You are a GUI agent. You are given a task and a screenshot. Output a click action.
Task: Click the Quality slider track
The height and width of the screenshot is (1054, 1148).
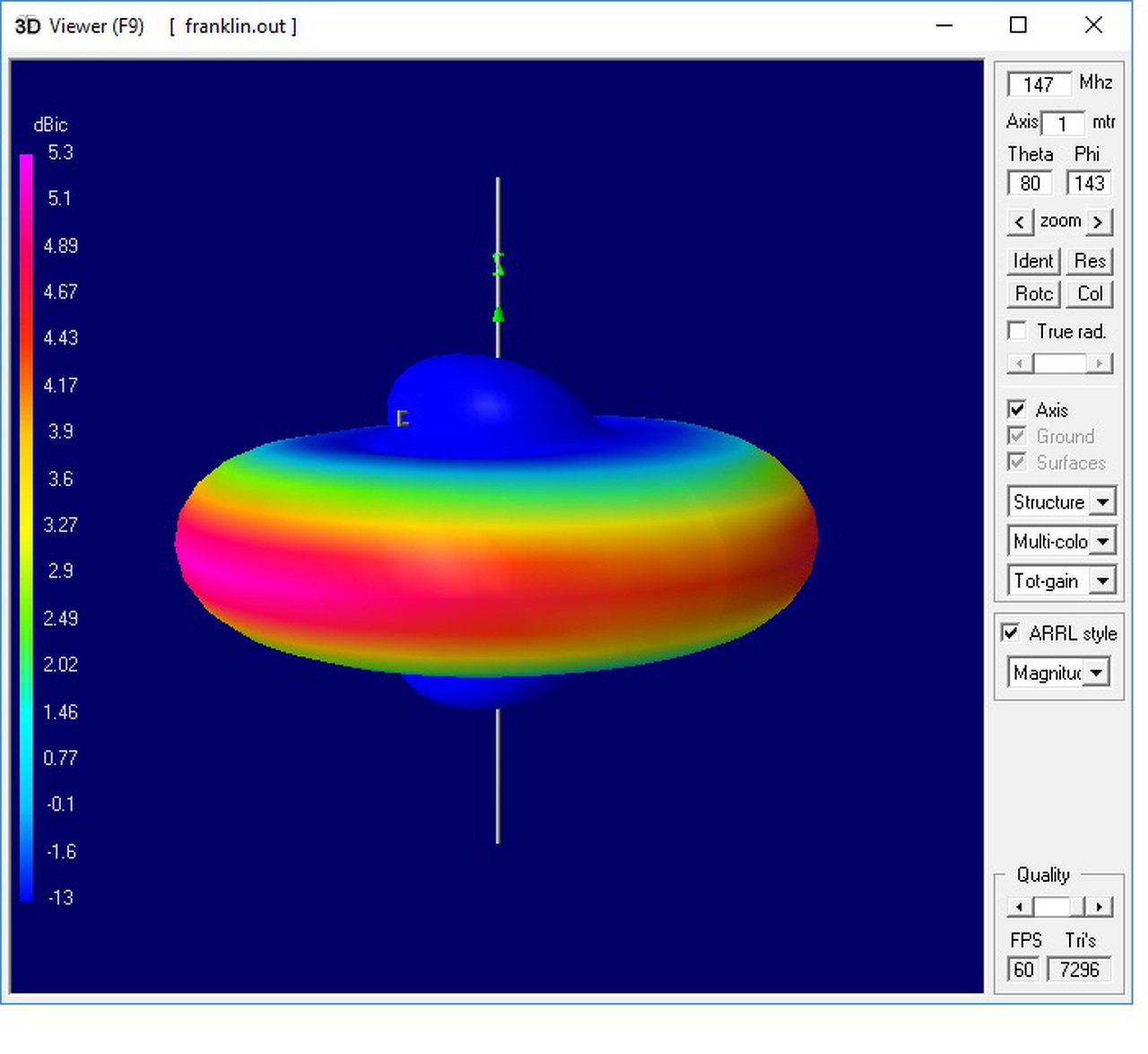click(1060, 907)
